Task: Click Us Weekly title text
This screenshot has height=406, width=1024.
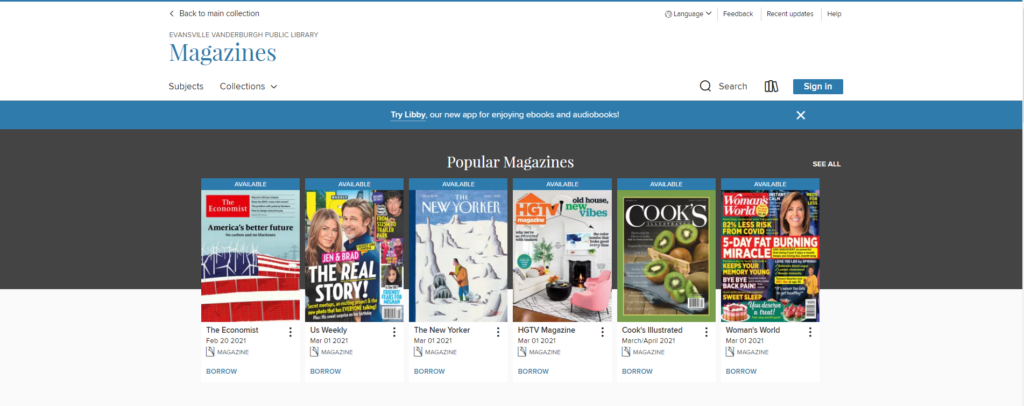Action: (328, 330)
